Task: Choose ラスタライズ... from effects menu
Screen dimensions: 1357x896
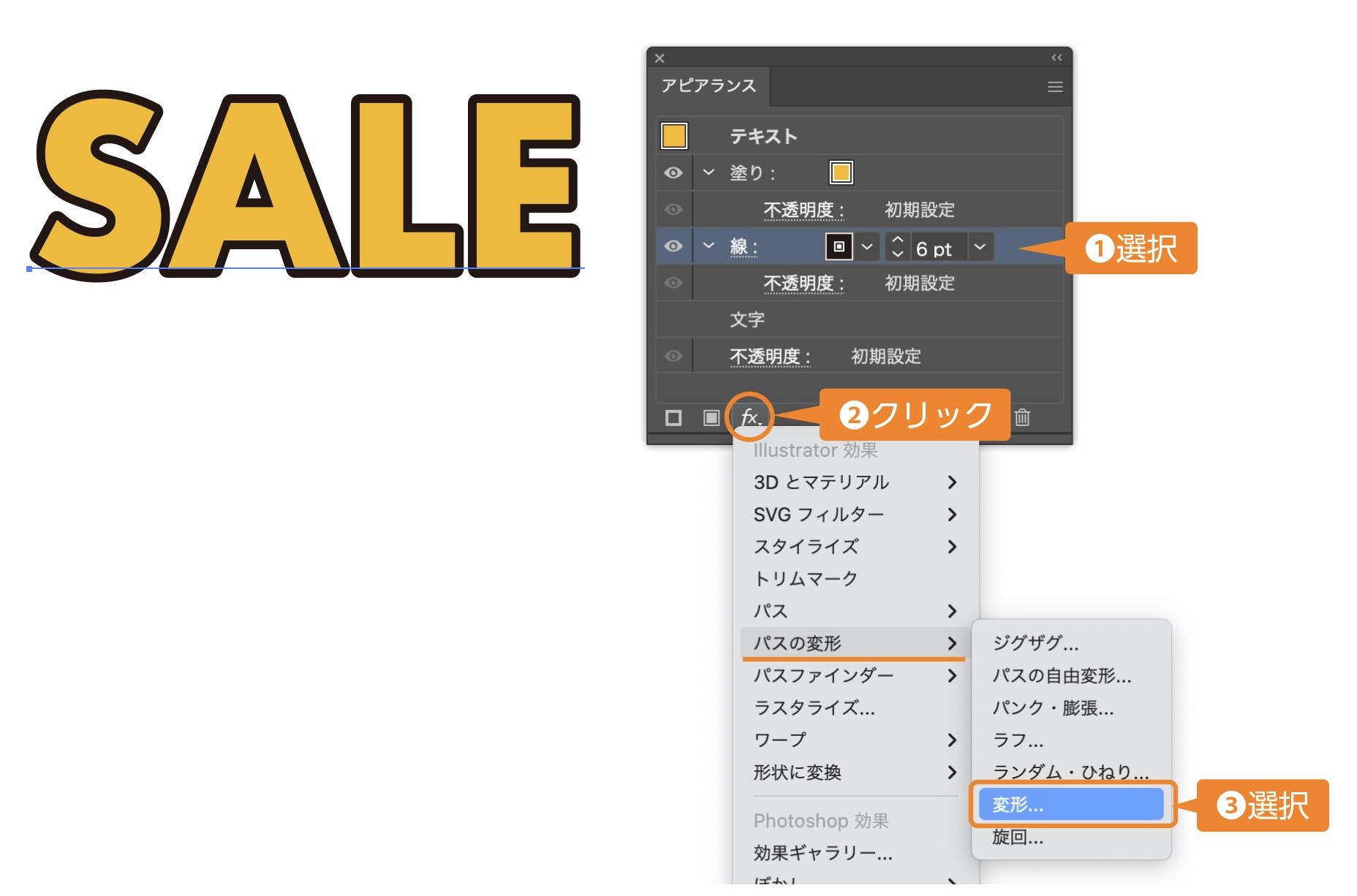Action: [855, 707]
